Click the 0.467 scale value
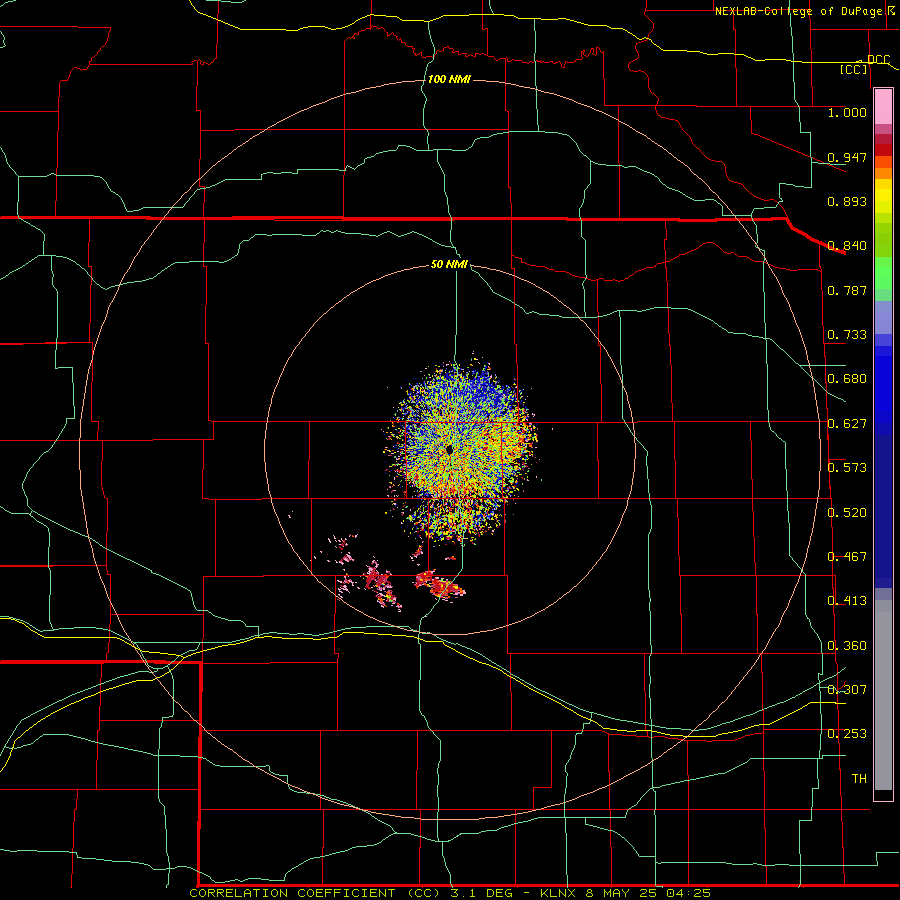The image size is (900, 900). click(x=847, y=557)
